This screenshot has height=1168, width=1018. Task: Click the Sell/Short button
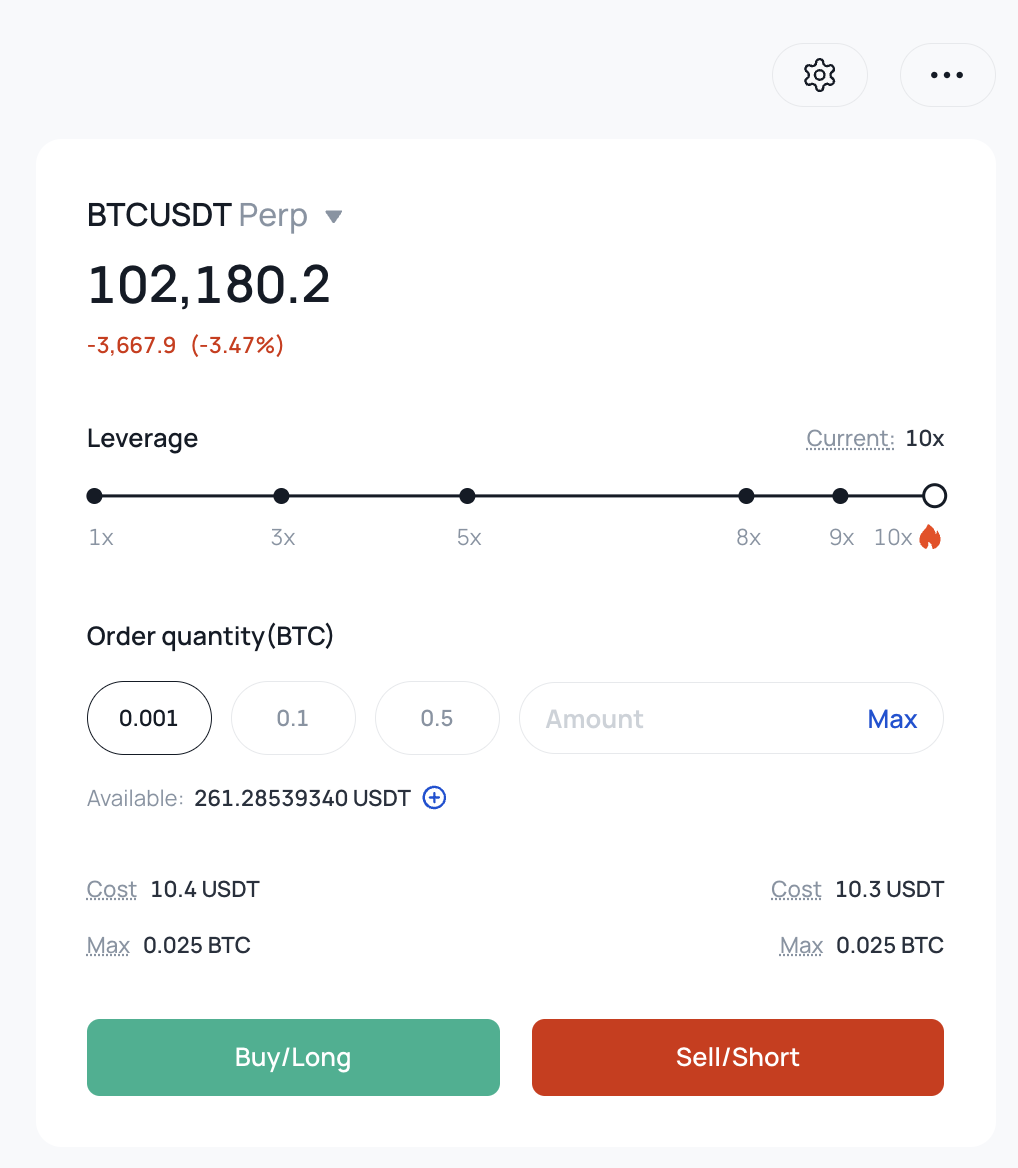pos(738,1057)
